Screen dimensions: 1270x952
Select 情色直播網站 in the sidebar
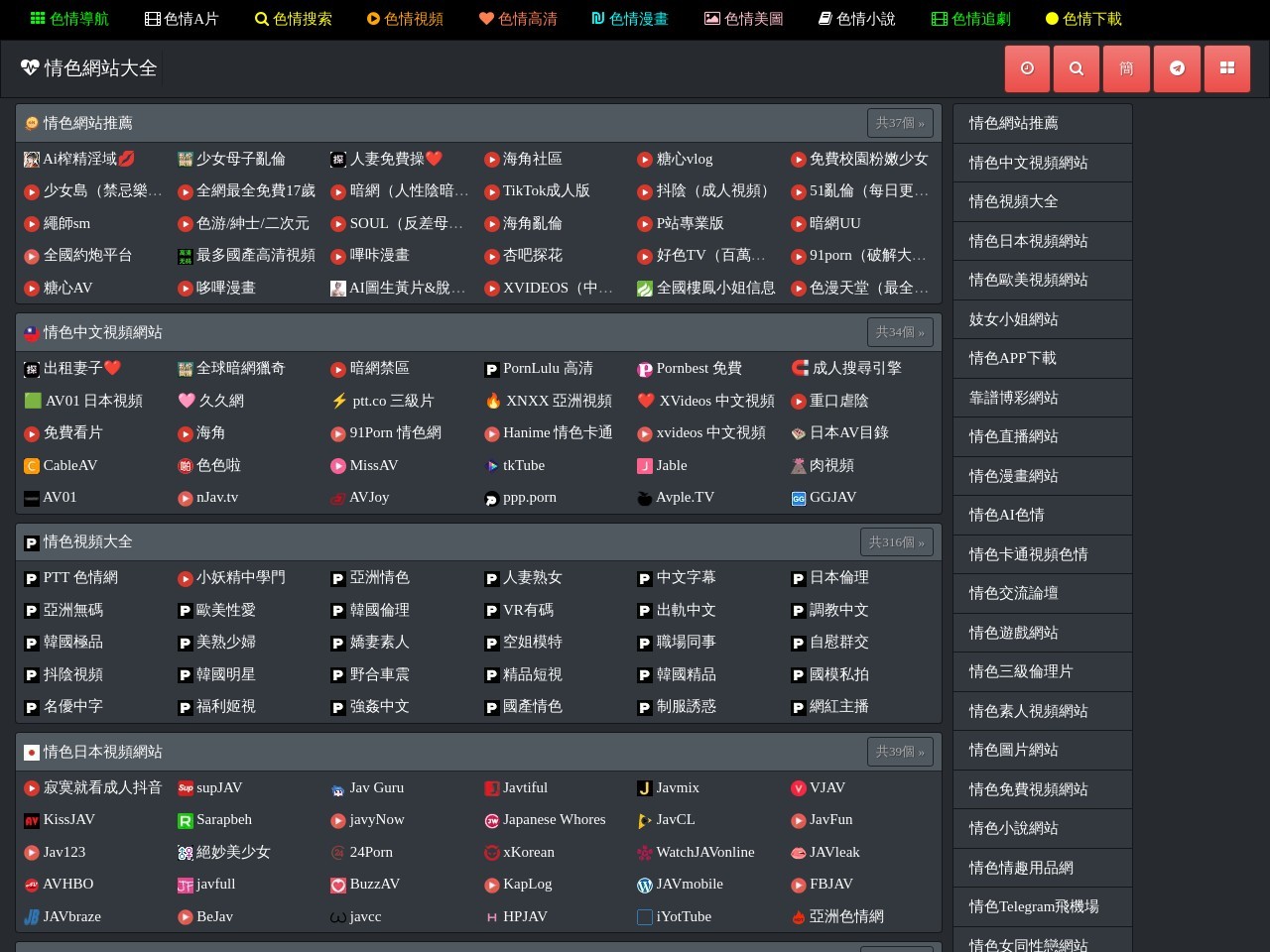1012,436
